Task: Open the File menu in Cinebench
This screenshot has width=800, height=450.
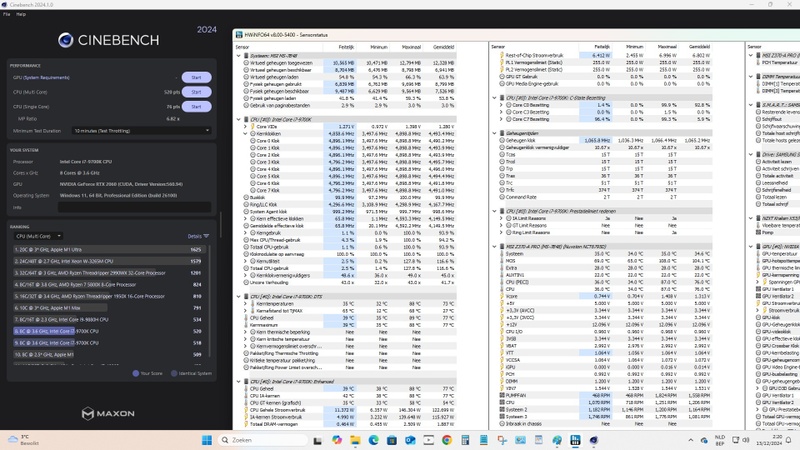Action: pyautogui.click(x=7, y=14)
